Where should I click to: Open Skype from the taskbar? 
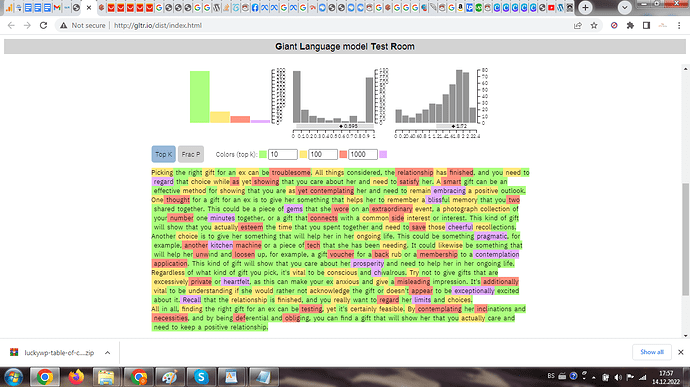[x=201, y=377]
